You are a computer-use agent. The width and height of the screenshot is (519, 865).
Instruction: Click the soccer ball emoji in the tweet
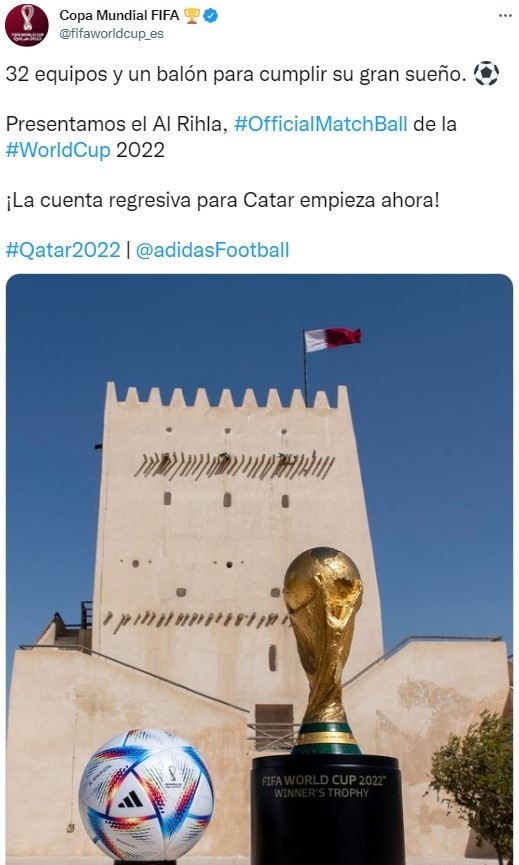coord(486,73)
